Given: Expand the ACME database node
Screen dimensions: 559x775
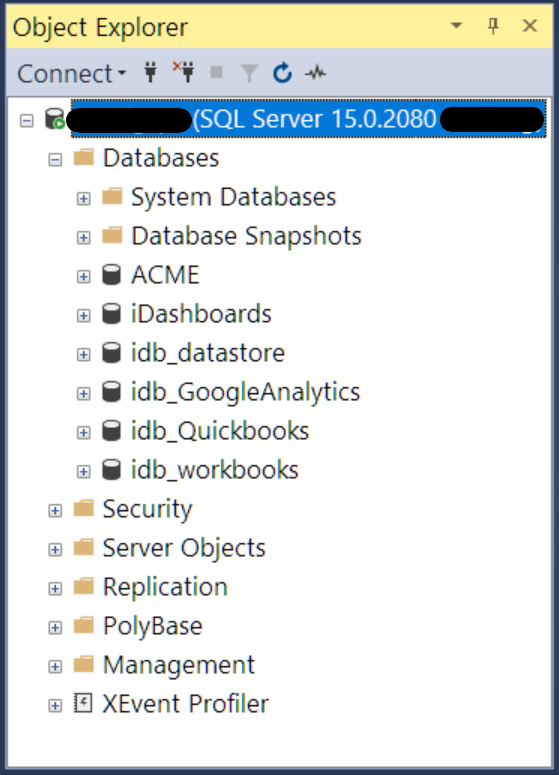Looking at the screenshot, I should (x=84, y=276).
